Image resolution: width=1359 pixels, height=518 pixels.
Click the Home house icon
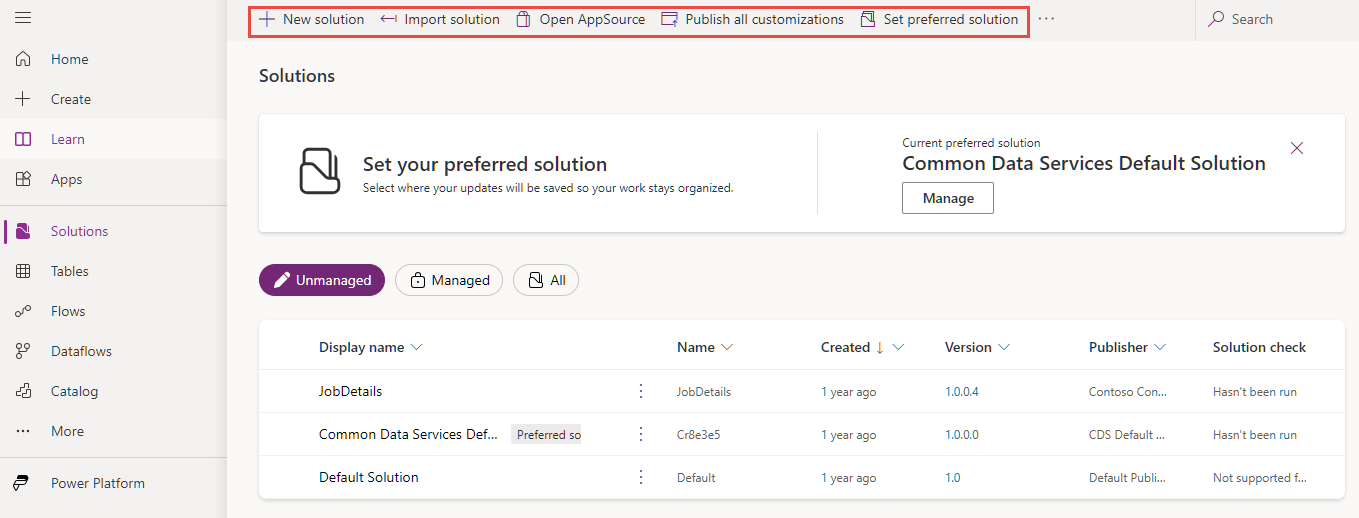tap(23, 59)
